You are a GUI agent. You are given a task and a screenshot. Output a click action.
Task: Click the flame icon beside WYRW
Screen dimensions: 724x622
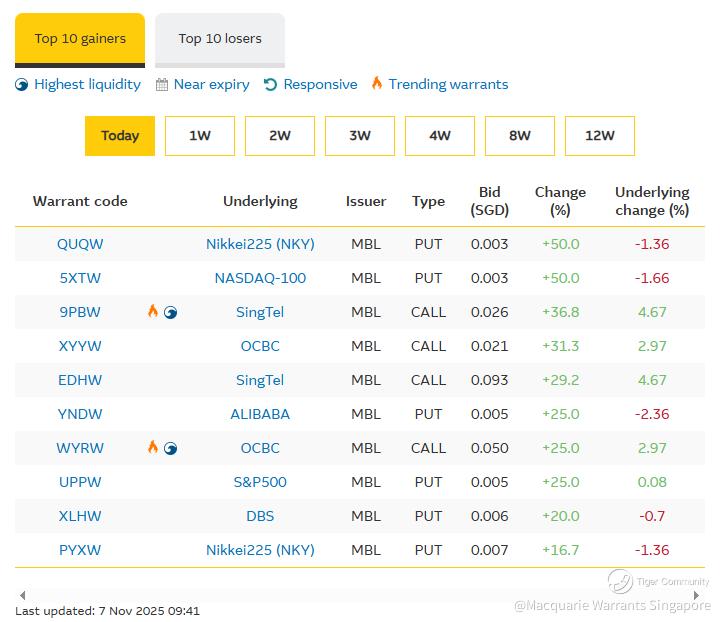coord(153,447)
